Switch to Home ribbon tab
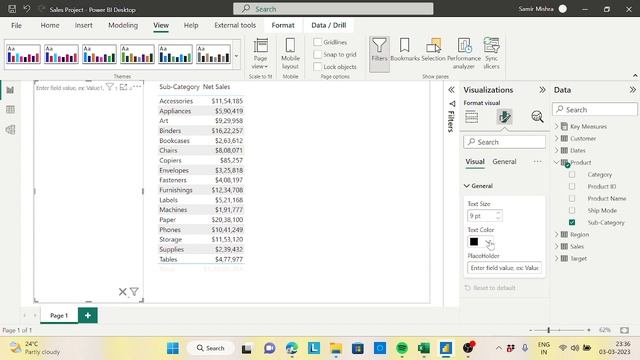Screen dimensions: 640x360 coord(50,25)
